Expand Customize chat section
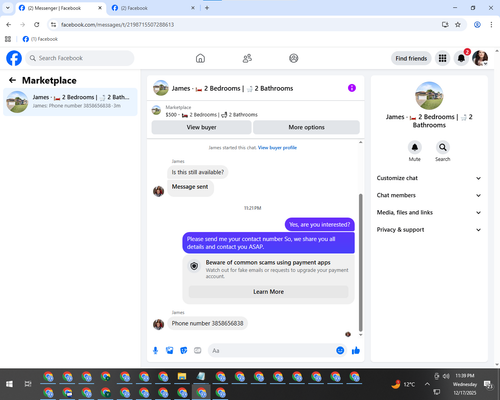The image size is (500, 400). tap(429, 178)
